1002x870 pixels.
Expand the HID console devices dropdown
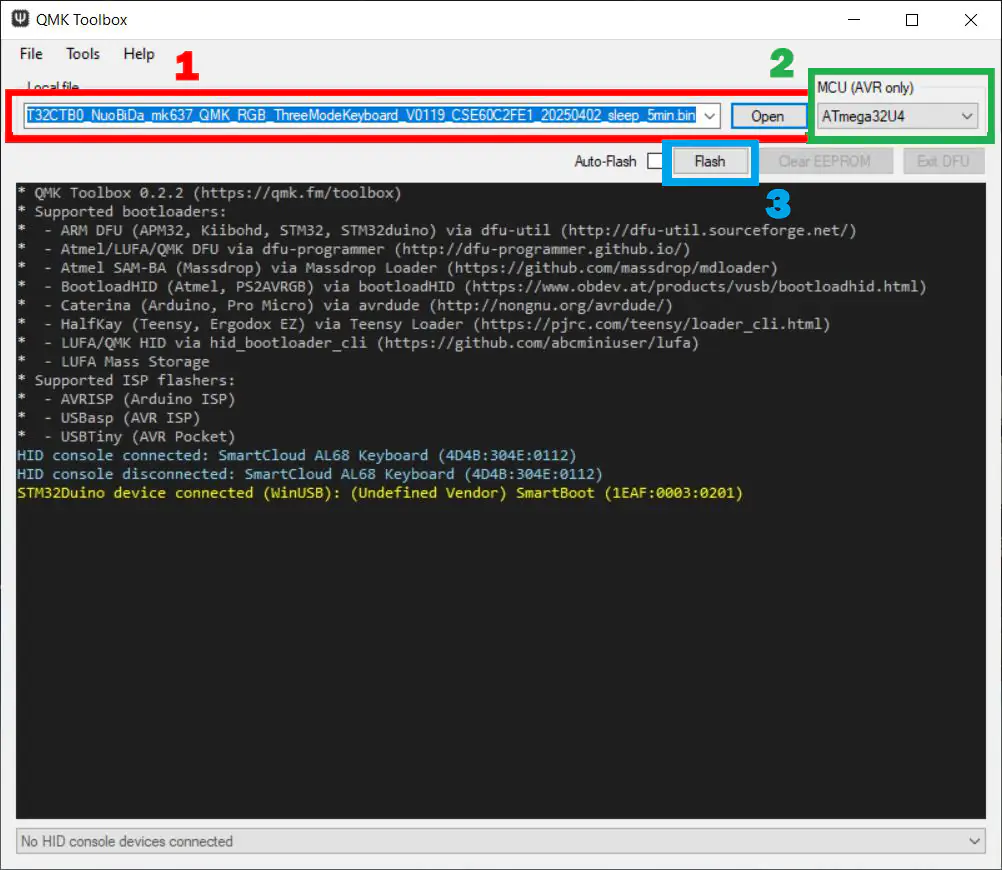click(975, 842)
